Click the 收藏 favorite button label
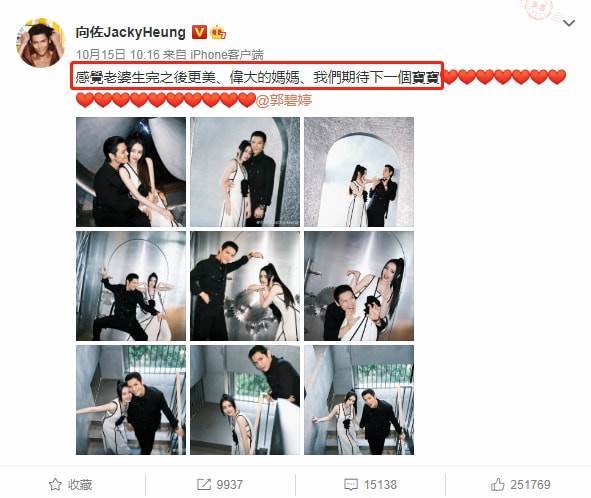 (x=80, y=485)
